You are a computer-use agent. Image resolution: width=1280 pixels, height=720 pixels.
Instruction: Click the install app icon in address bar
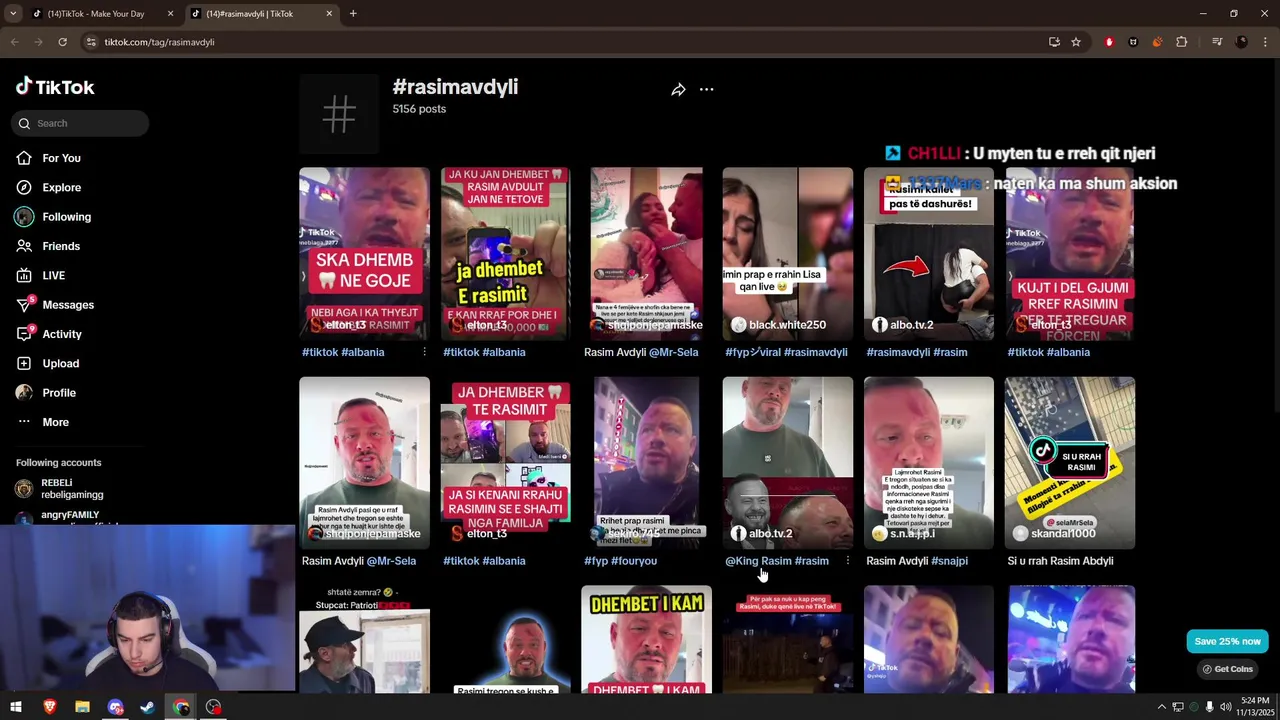pos(1054,42)
